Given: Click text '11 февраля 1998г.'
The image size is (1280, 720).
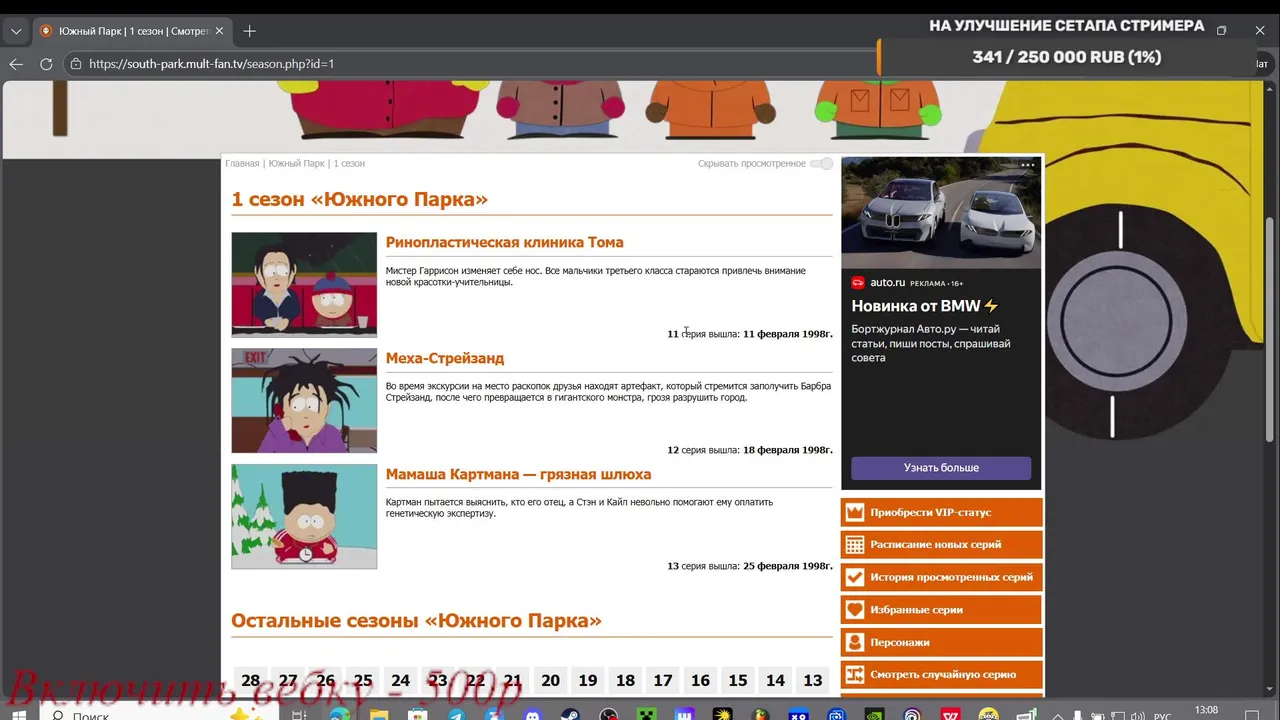Looking at the screenshot, I should coord(787,334).
